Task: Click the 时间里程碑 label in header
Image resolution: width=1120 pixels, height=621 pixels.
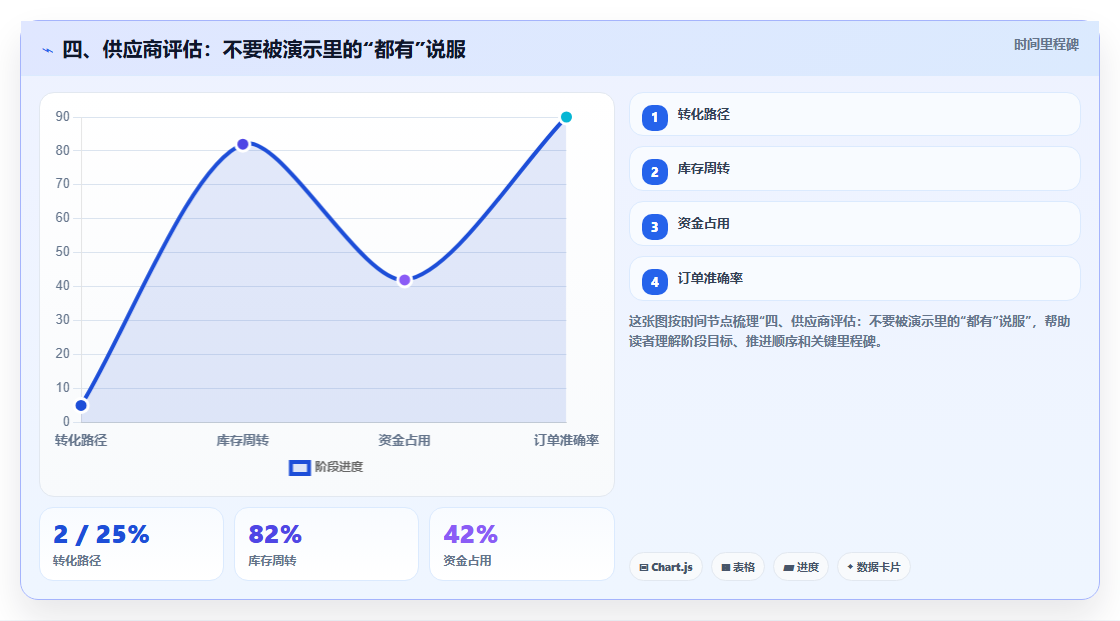Action: click(1046, 44)
